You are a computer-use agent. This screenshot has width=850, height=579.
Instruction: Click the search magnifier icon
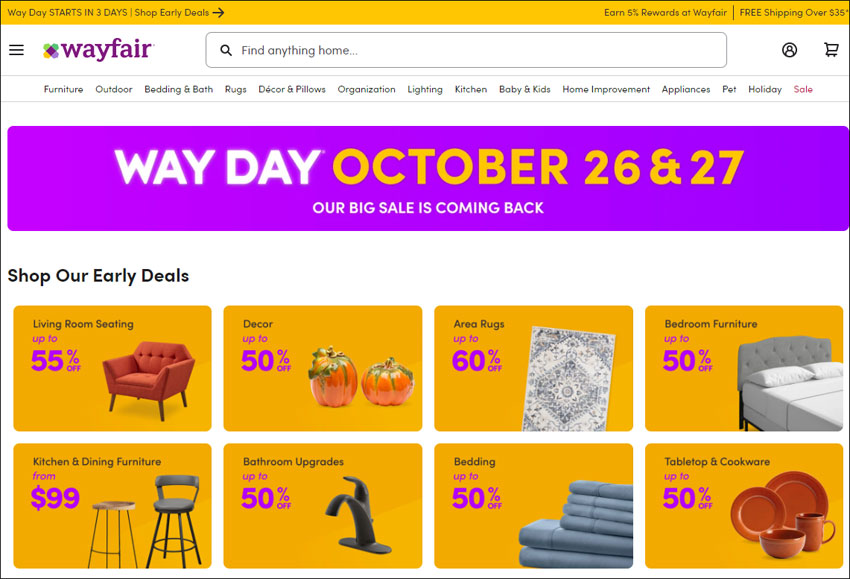(x=226, y=50)
